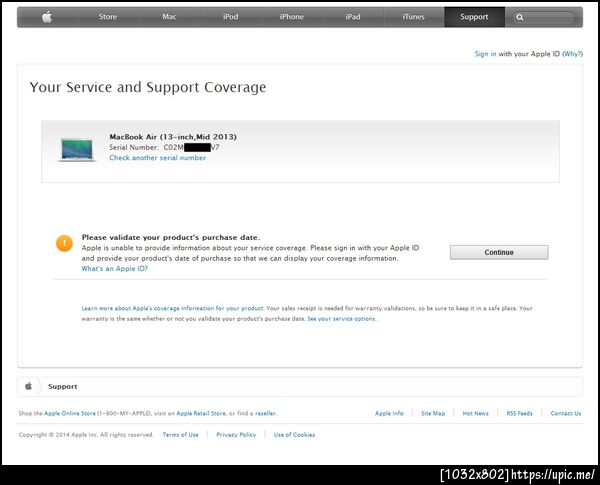Open the Store tab
This screenshot has height=485, width=600.
(x=108, y=17)
